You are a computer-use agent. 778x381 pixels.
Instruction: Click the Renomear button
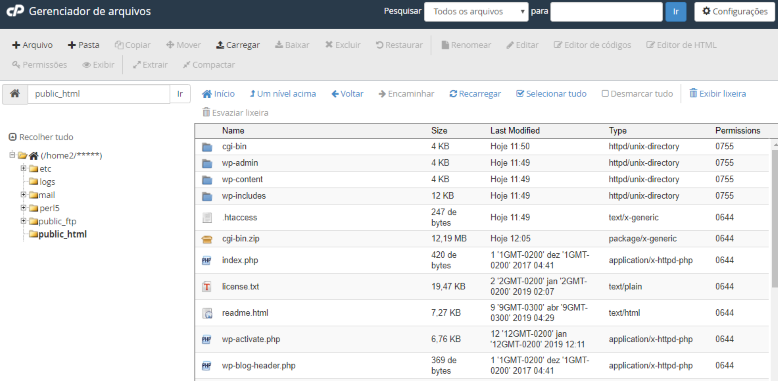point(466,45)
